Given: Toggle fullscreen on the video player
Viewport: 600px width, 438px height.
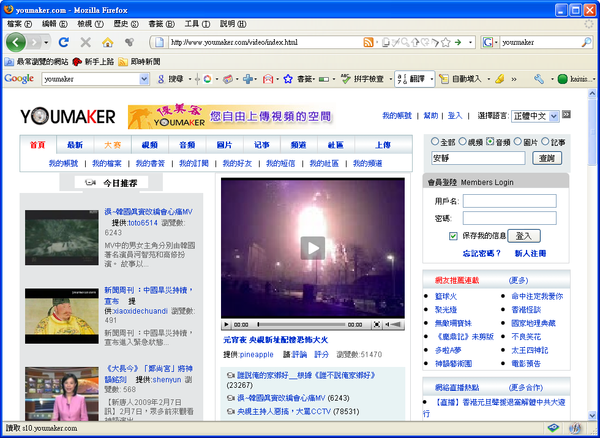Looking at the screenshot, I should [x=377, y=324].
